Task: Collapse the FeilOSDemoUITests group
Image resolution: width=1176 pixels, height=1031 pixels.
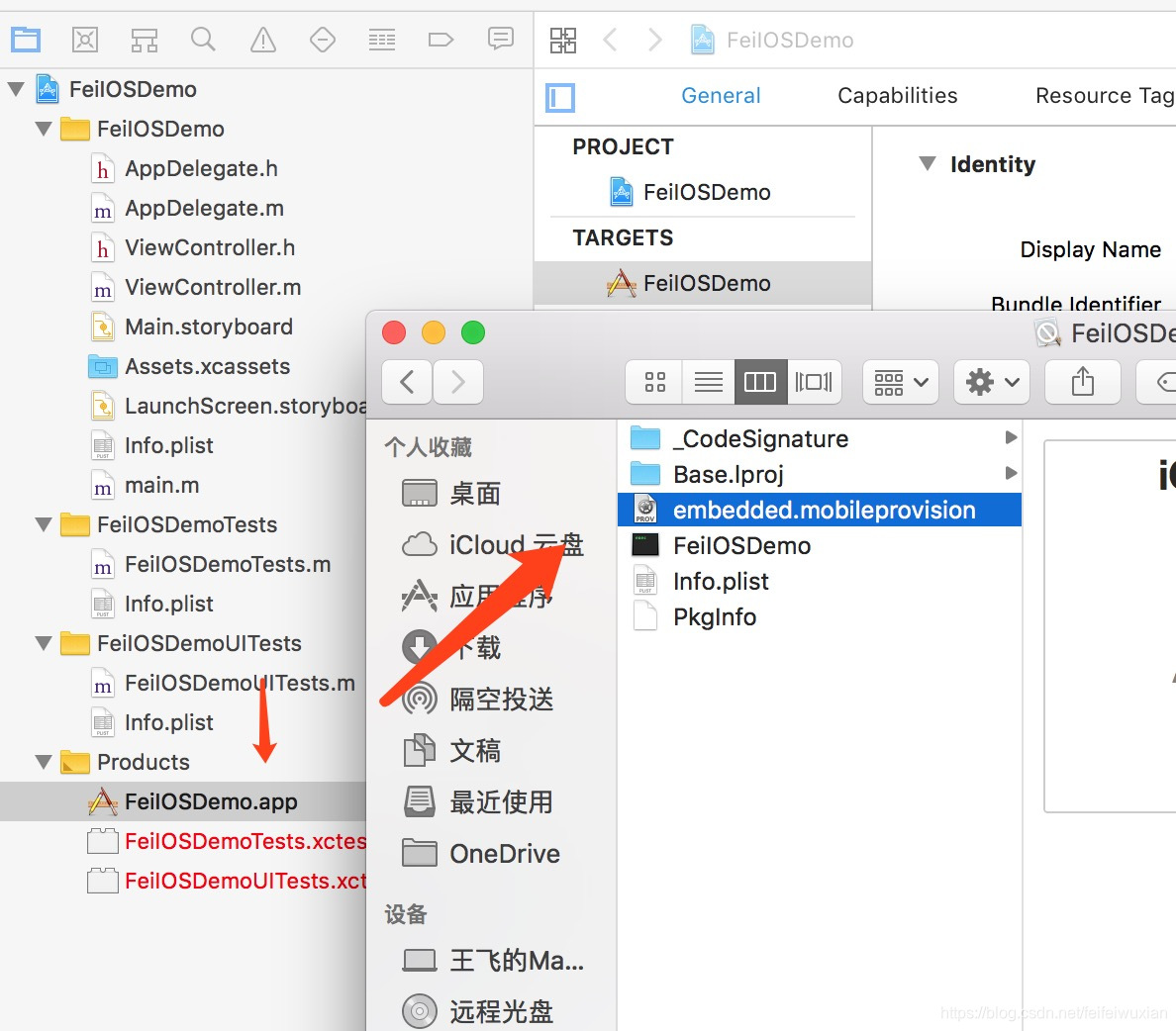Action: click(44, 643)
